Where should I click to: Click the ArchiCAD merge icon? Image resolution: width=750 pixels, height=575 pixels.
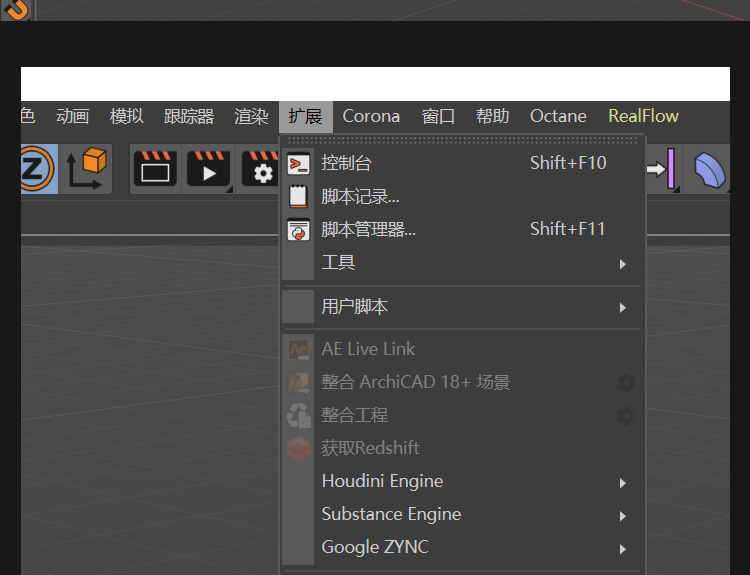click(x=298, y=383)
